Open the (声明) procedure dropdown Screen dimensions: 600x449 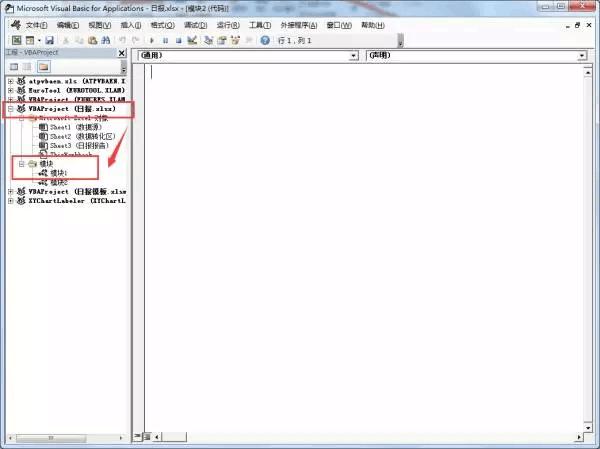tap(582, 56)
